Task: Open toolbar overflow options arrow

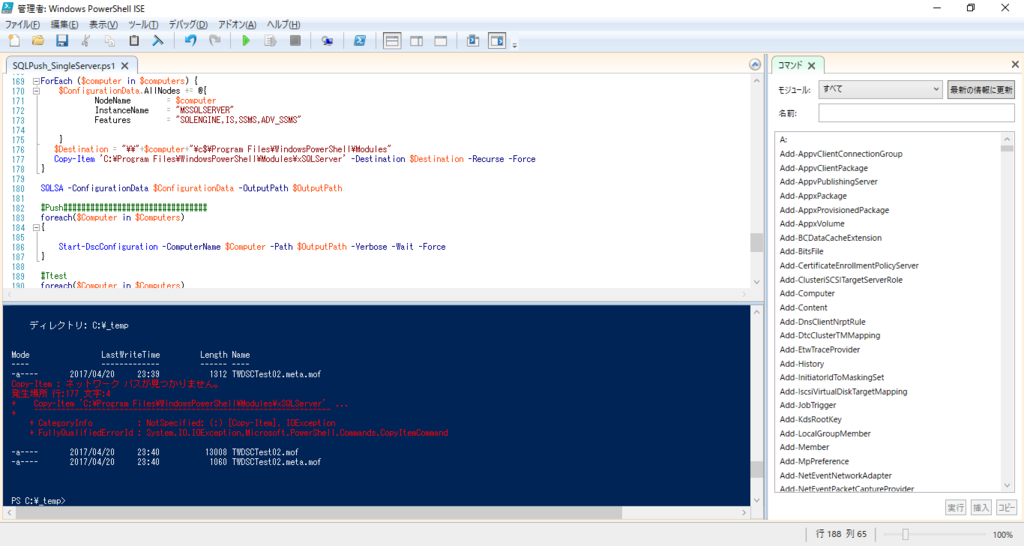Action: pyautogui.click(x=515, y=45)
